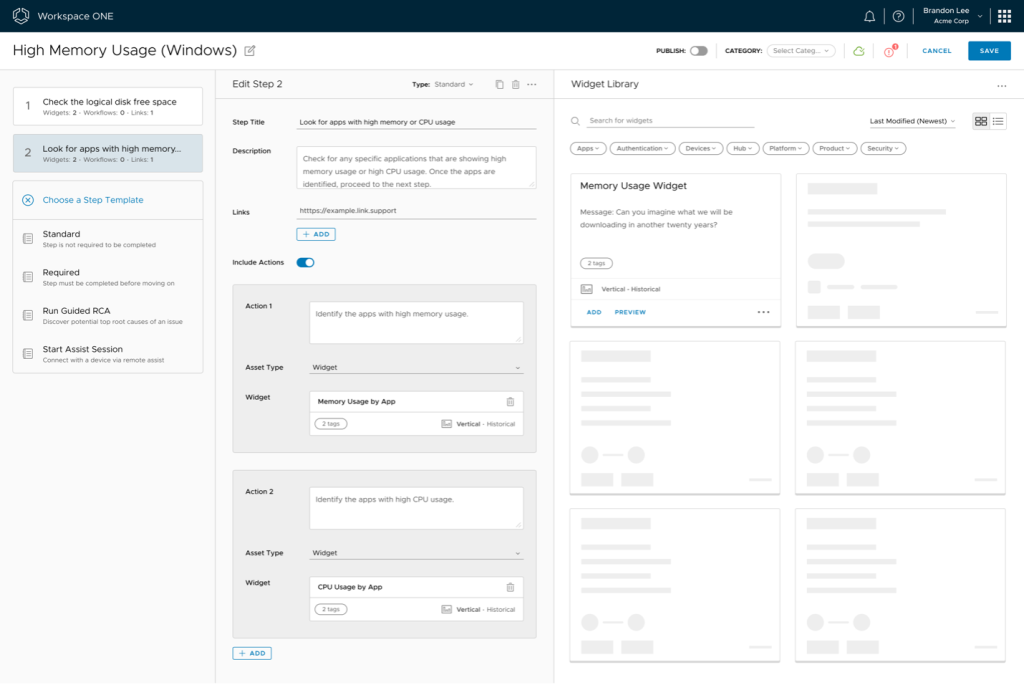Open the notifications bell
1024x685 pixels.
click(869, 16)
